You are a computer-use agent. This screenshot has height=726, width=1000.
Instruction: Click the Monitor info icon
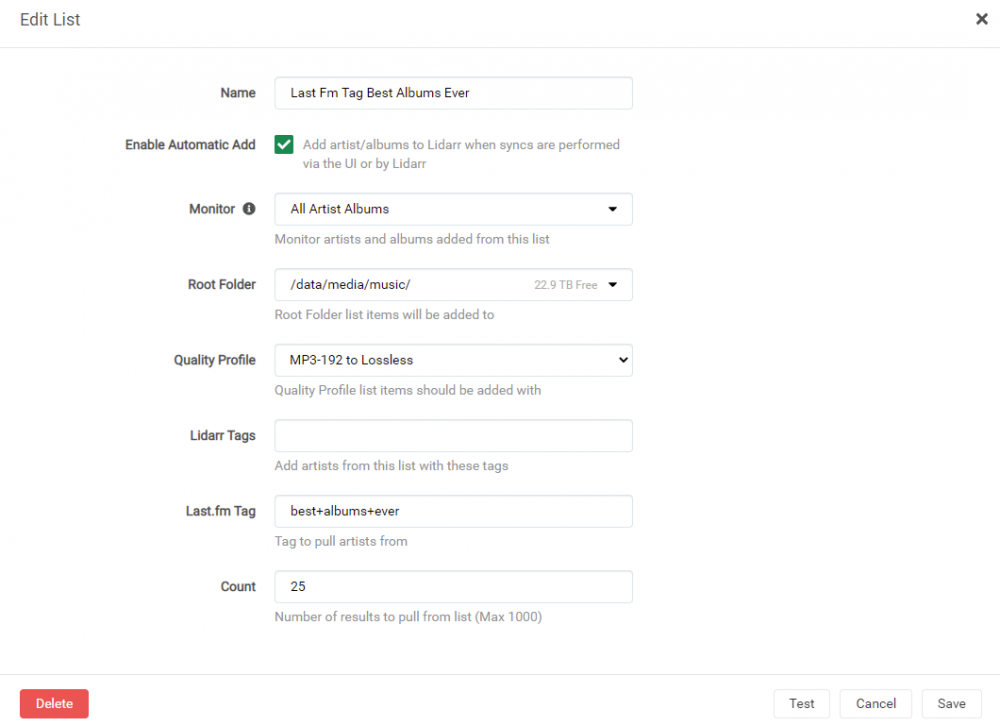point(249,209)
